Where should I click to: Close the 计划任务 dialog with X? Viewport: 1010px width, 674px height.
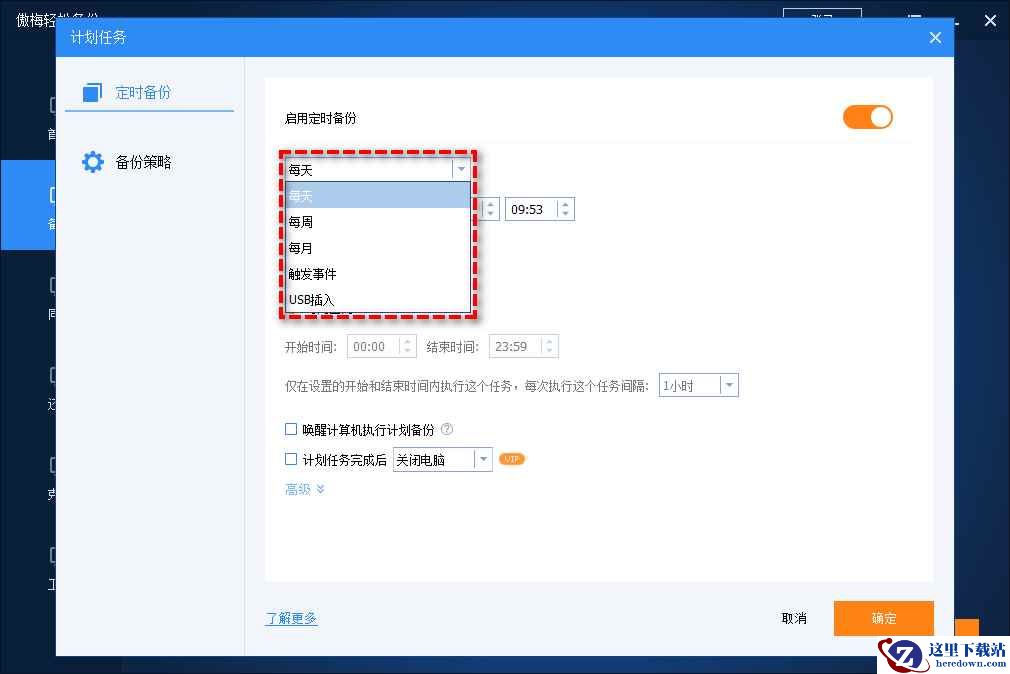935,38
